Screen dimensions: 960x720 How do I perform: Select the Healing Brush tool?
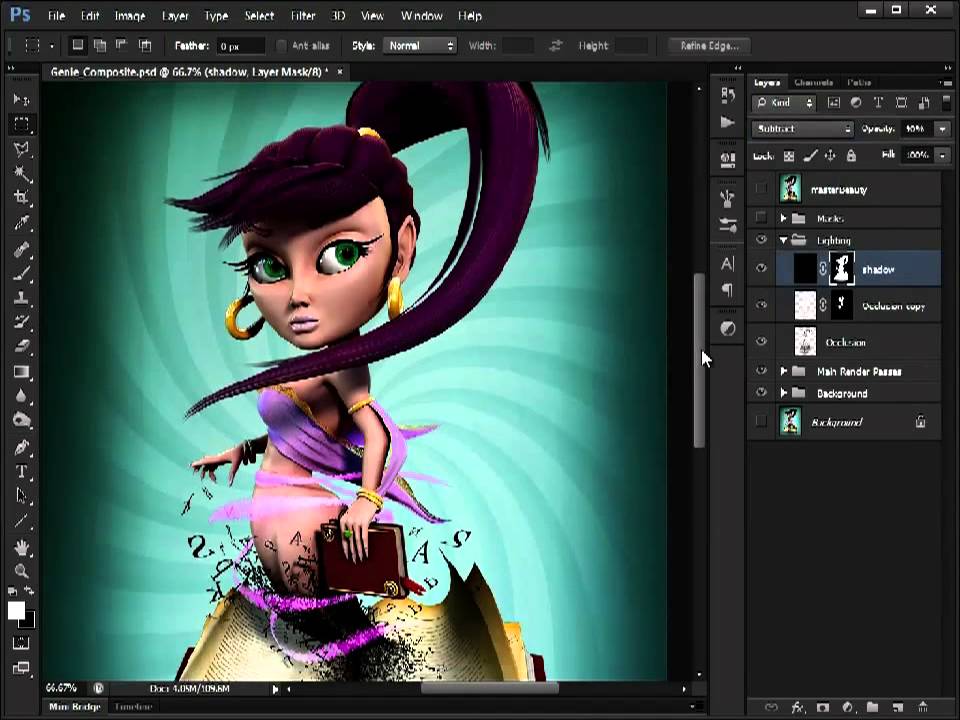tap(21, 249)
